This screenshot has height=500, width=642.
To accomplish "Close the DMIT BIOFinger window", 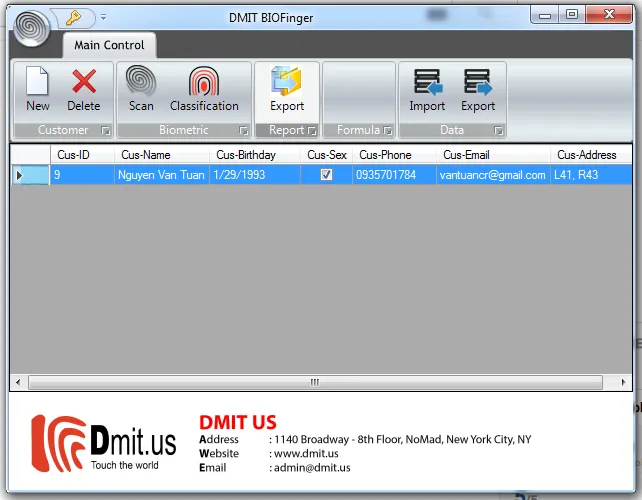I will pyautogui.click(x=609, y=15).
